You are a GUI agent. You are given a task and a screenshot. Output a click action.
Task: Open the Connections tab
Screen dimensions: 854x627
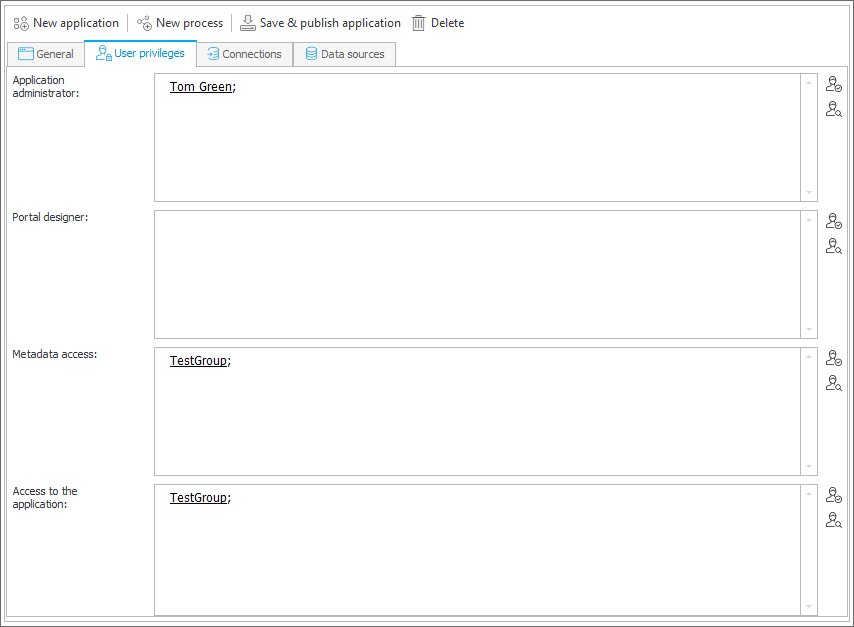pos(245,54)
